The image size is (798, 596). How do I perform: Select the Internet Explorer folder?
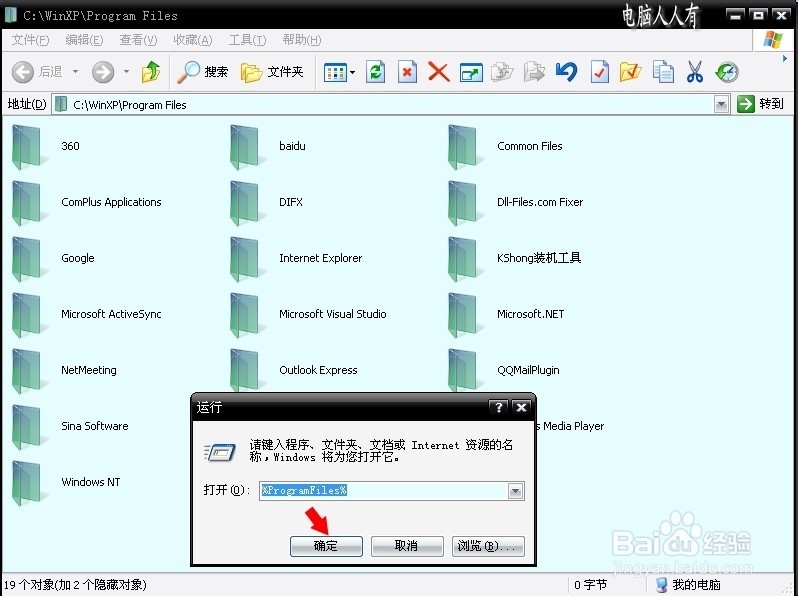pos(296,259)
